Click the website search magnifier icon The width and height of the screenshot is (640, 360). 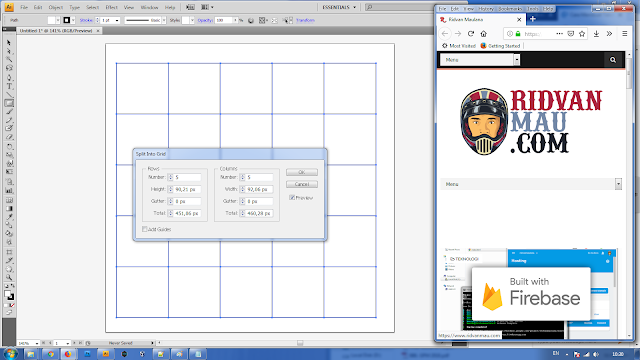coord(613,60)
